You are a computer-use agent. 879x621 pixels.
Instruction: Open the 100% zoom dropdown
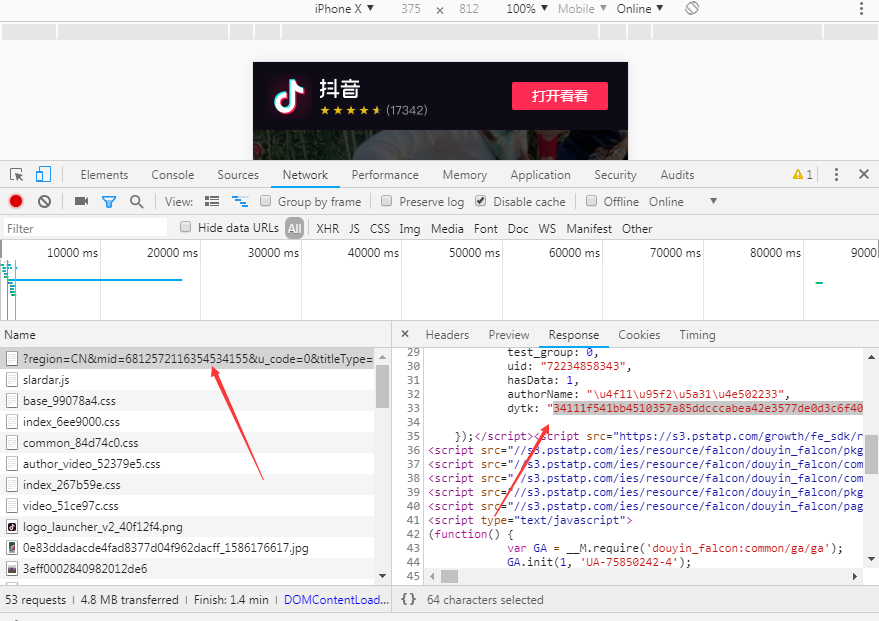point(526,8)
